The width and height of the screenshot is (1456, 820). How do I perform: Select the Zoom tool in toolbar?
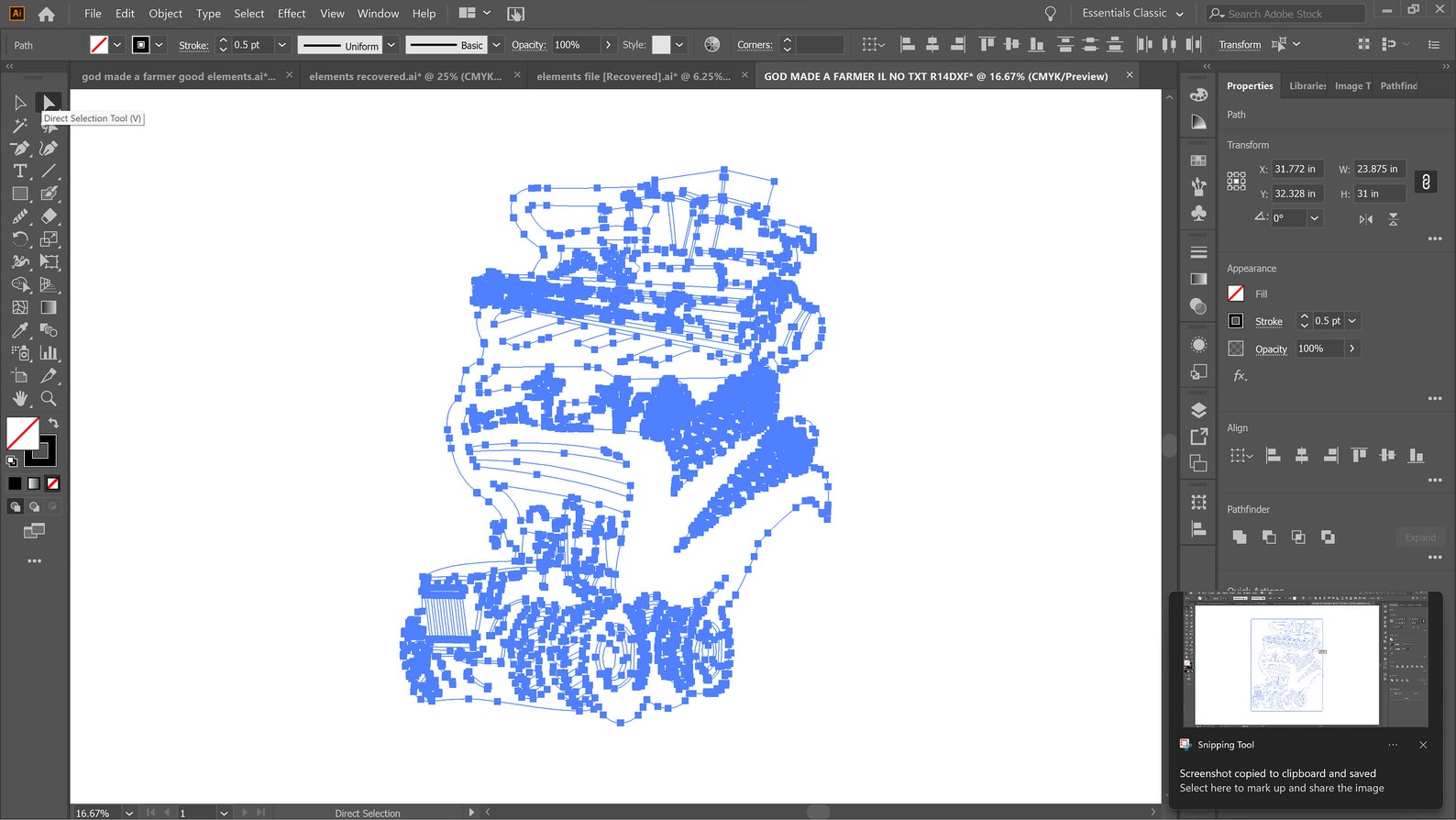[49, 398]
